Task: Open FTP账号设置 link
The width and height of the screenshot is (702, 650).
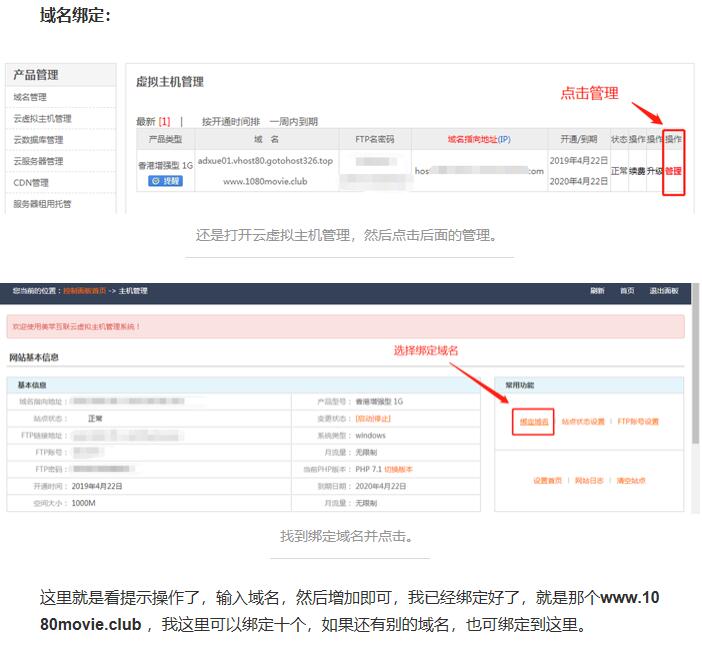Action: tap(638, 422)
